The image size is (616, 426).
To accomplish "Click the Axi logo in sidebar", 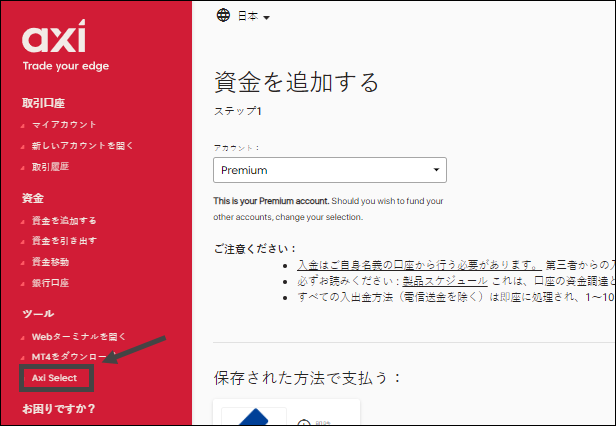I will pyautogui.click(x=54, y=40).
